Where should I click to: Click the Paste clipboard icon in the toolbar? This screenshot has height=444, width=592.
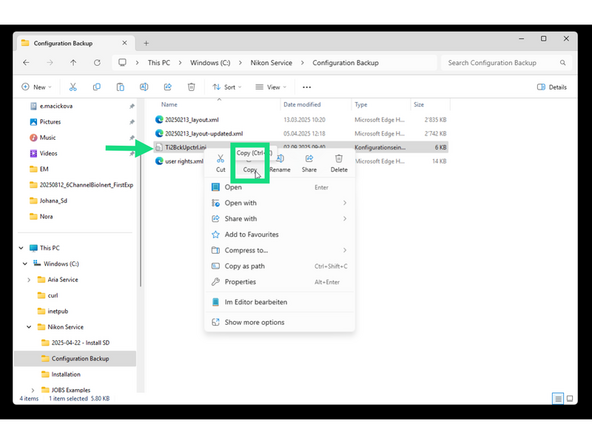tap(120, 87)
